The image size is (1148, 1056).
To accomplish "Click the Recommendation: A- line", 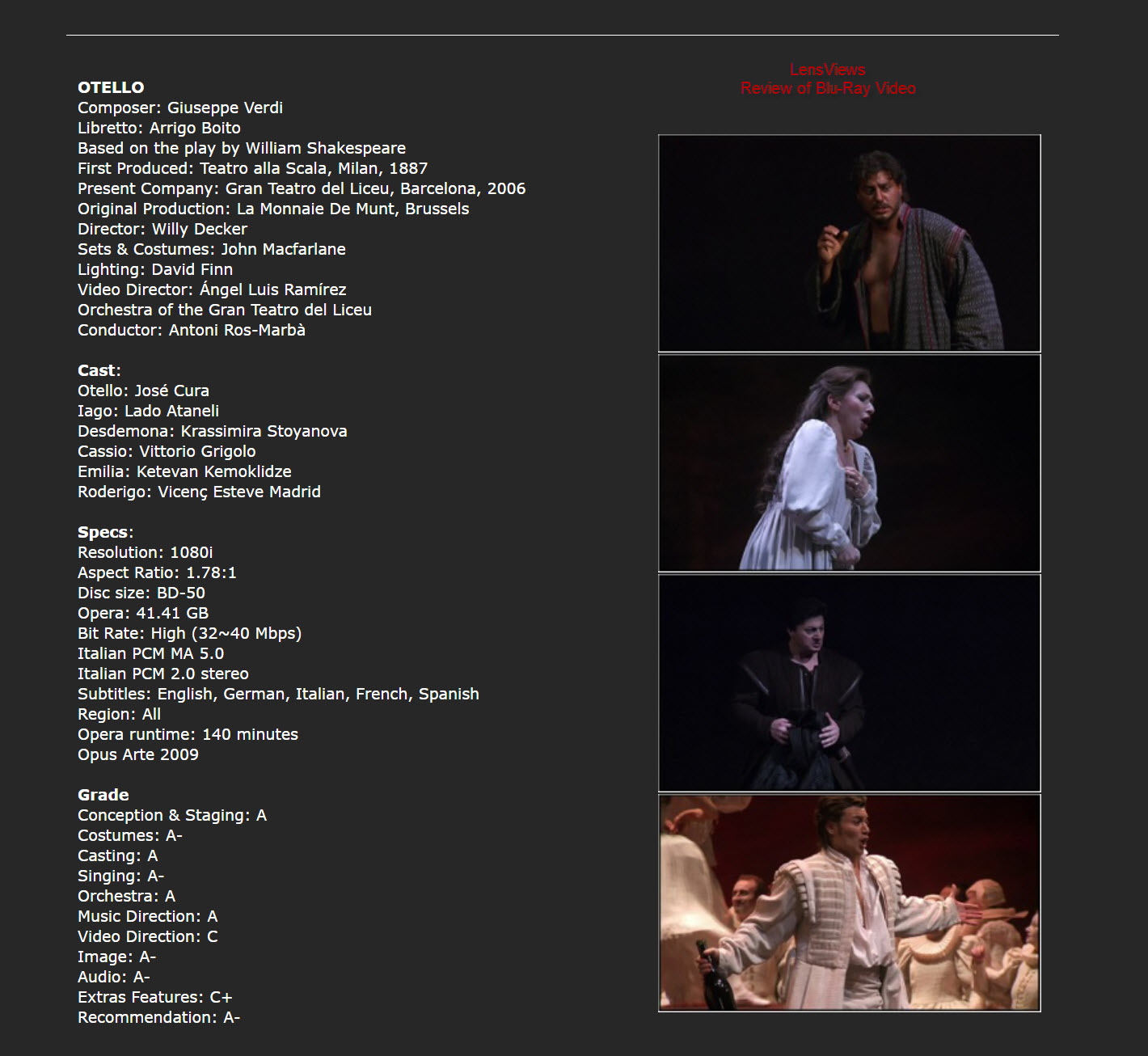I will (159, 1017).
